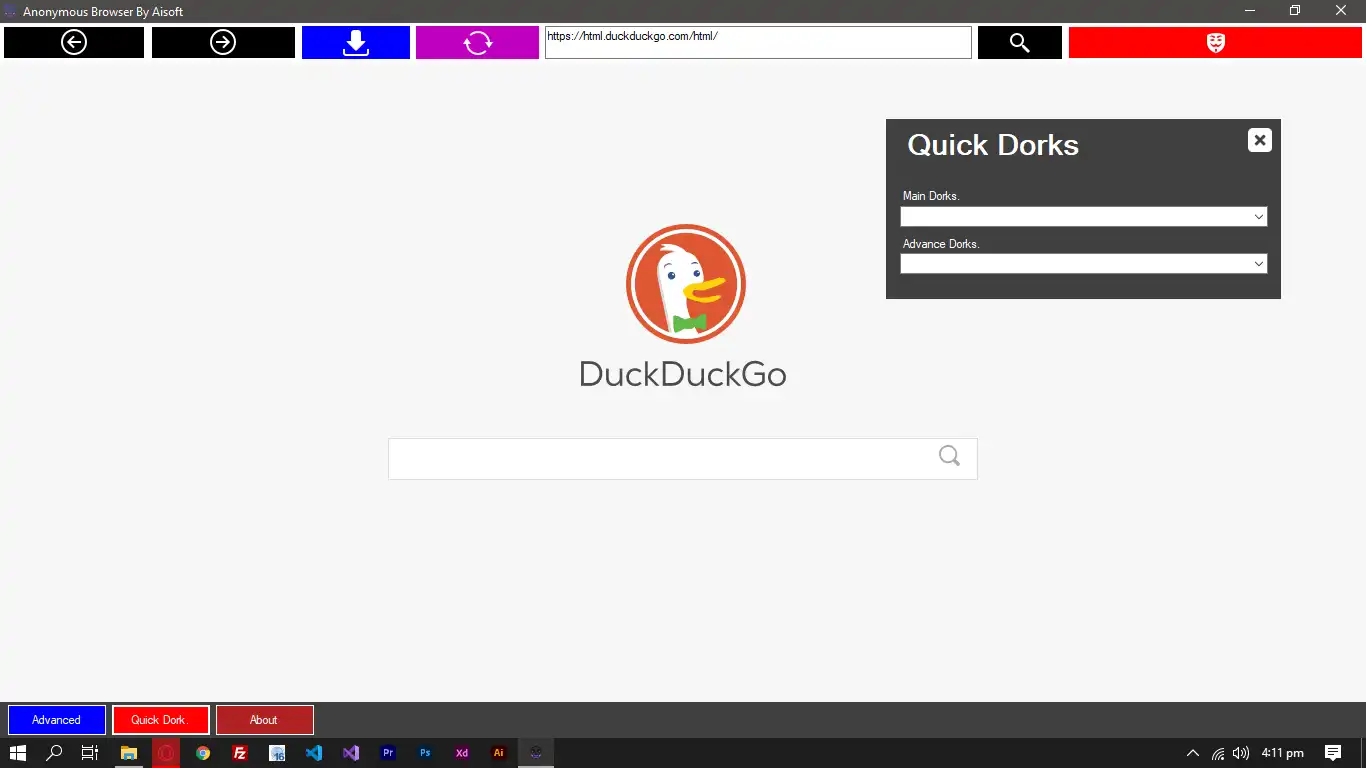Click the black magnifier search button
Viewport: 1366px width, 768px height.
coord(1020,42)
